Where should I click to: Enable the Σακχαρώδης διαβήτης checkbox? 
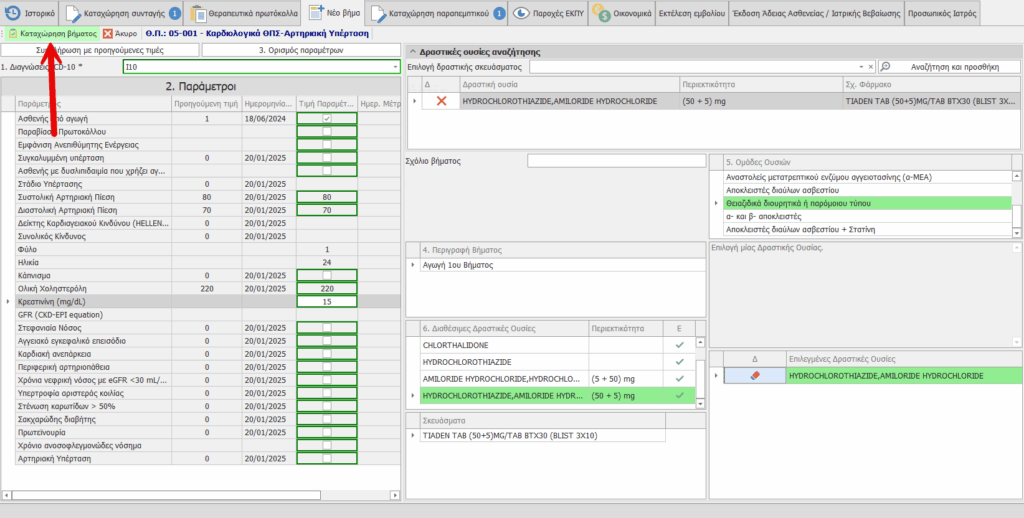(x=326, y=418)
